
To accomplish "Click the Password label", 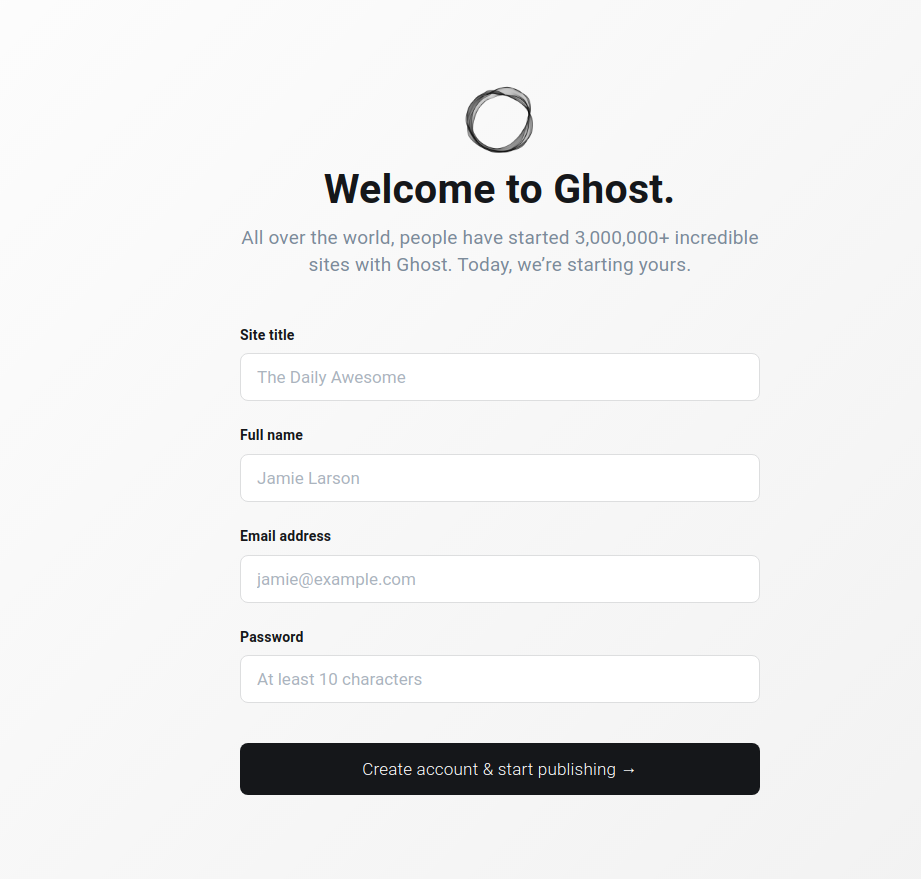I will [x=272, y=637].
